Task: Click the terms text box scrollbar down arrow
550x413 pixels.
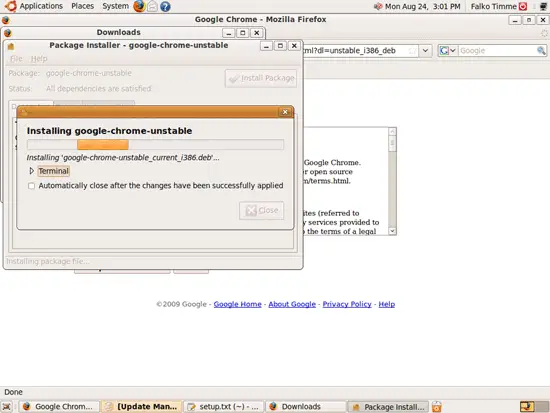Action: tap(393, 231)
